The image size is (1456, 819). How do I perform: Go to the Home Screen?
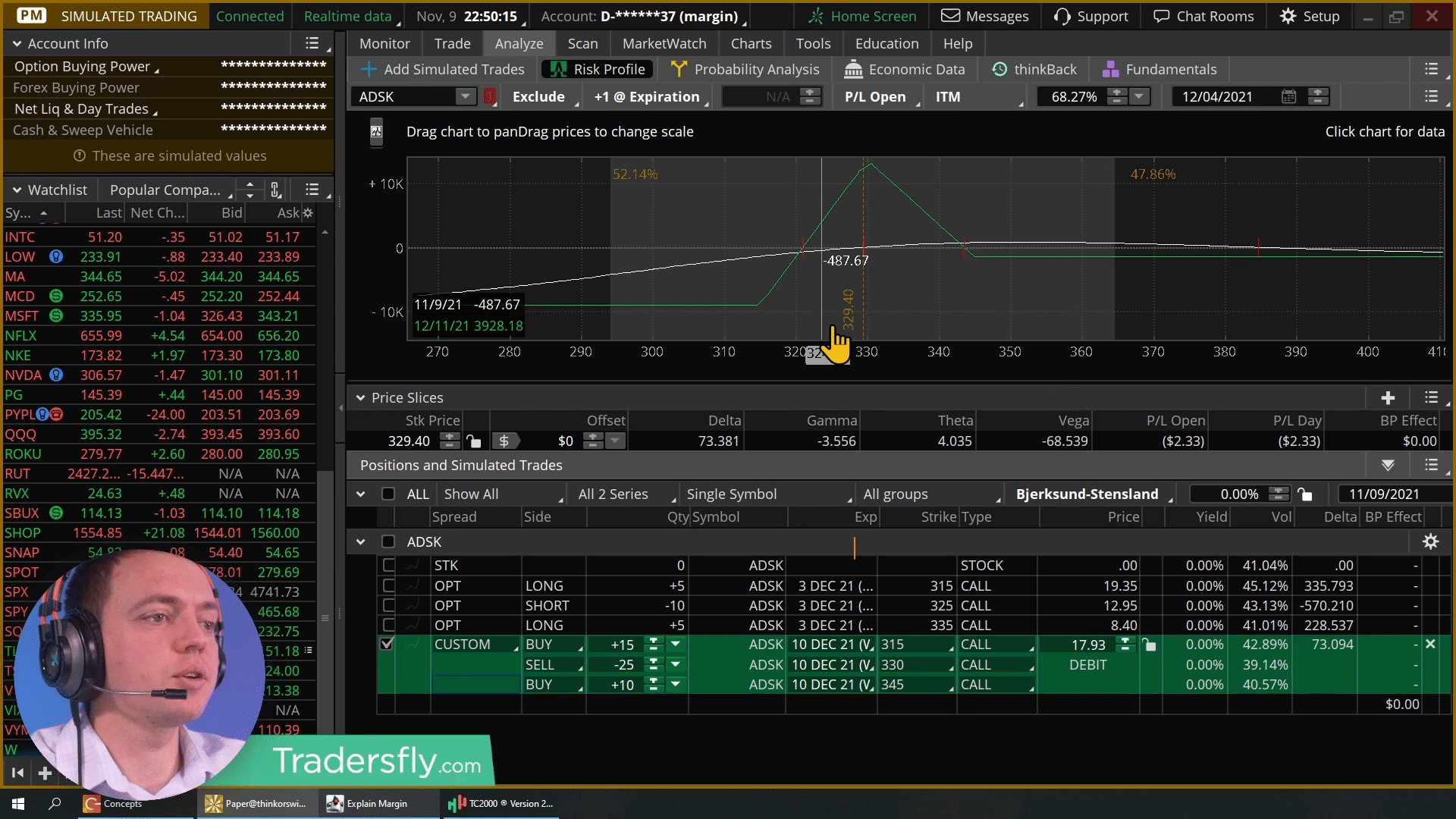tap(862, 16)
